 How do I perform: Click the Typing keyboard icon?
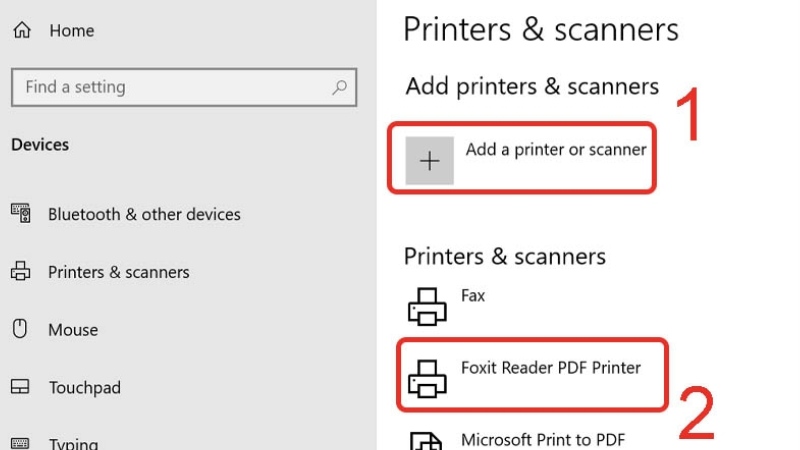click(x=21, y=443)
